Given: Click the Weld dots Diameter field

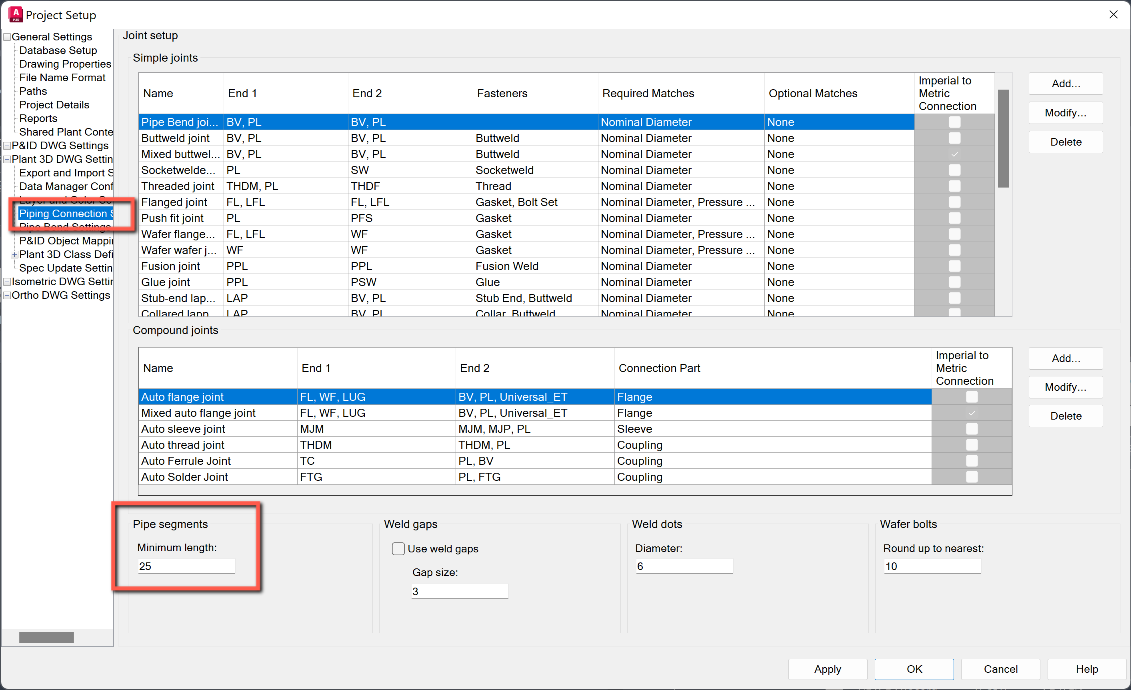Looking at the screenshot, I should [x=684, y=566].
